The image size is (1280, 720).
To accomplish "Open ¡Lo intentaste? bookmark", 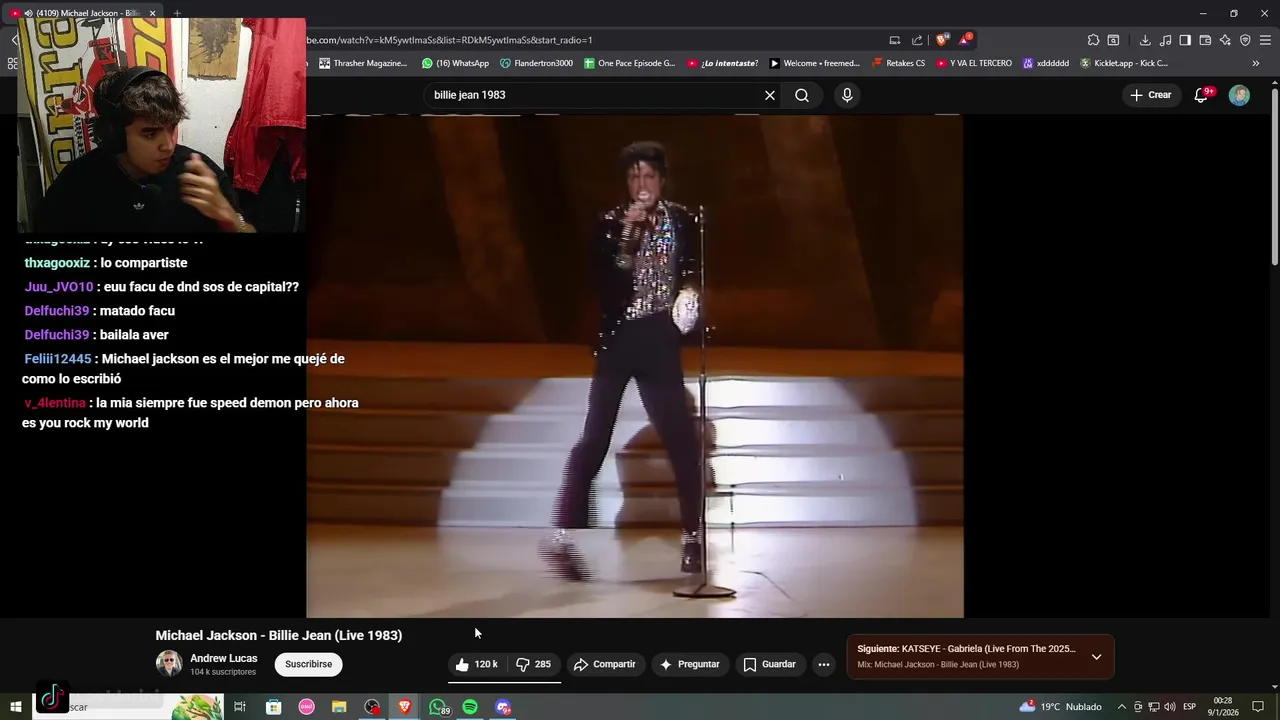I will [722, 63].
